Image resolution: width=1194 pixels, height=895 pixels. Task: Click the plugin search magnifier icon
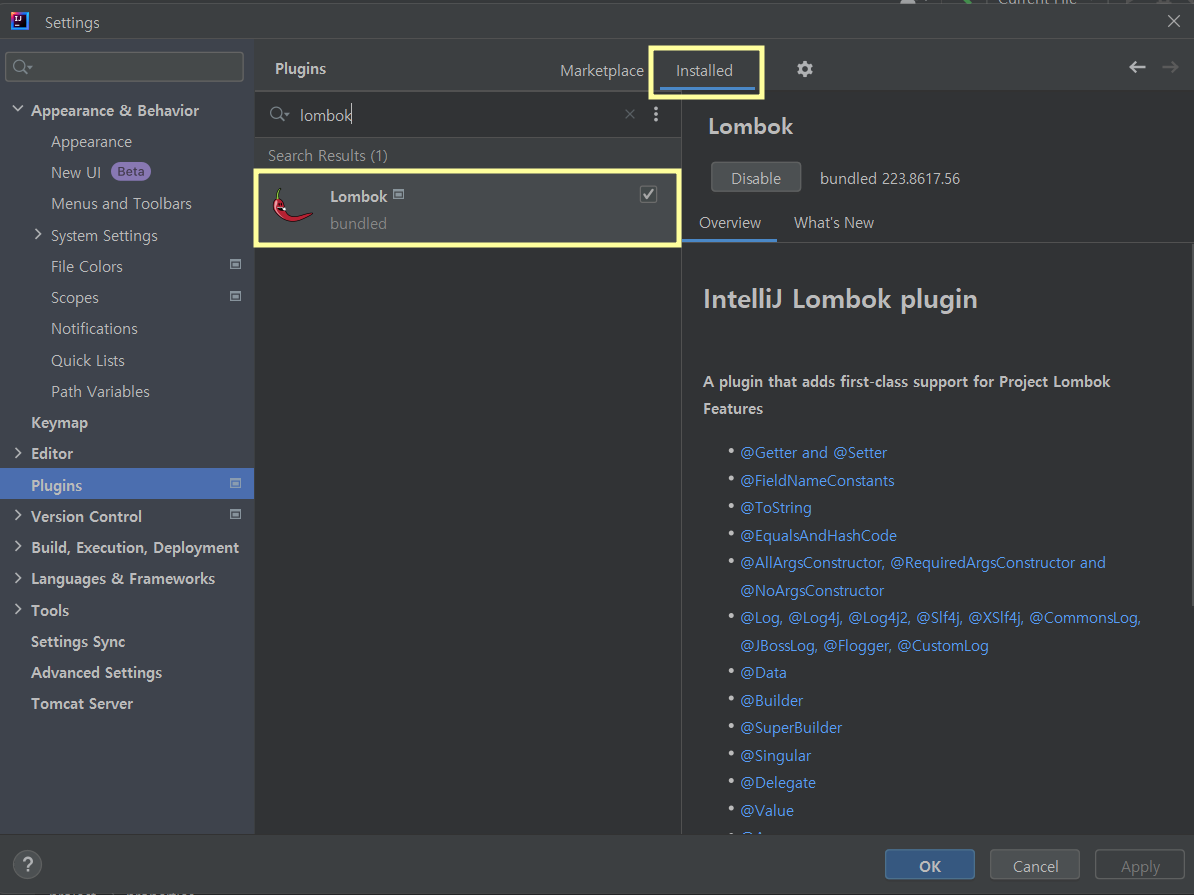[279, 114]
